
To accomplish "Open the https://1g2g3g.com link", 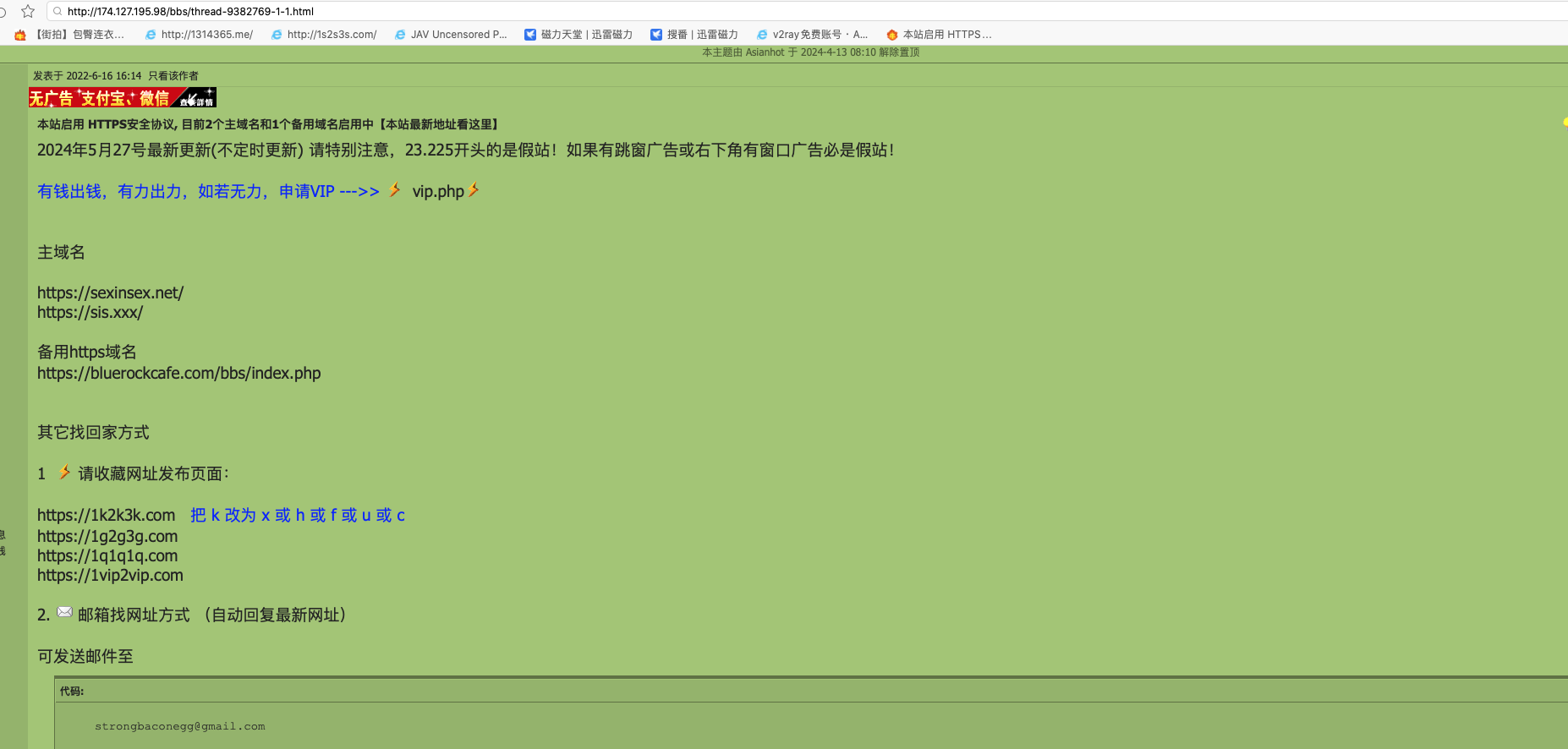I will pyautogui.click(x=107, y=536).
